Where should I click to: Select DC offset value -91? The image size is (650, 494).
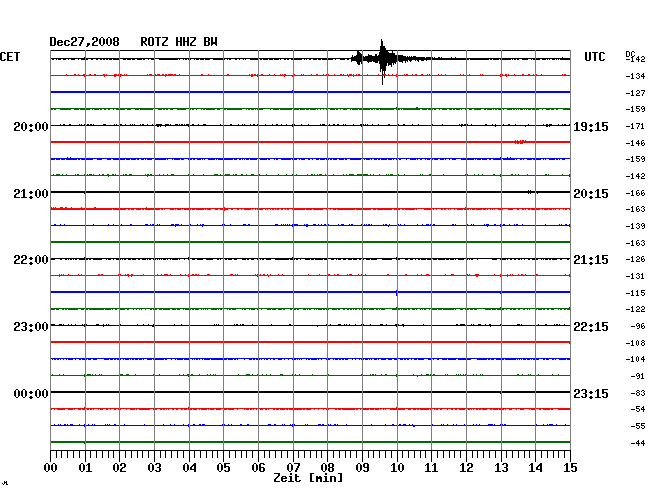638,376
